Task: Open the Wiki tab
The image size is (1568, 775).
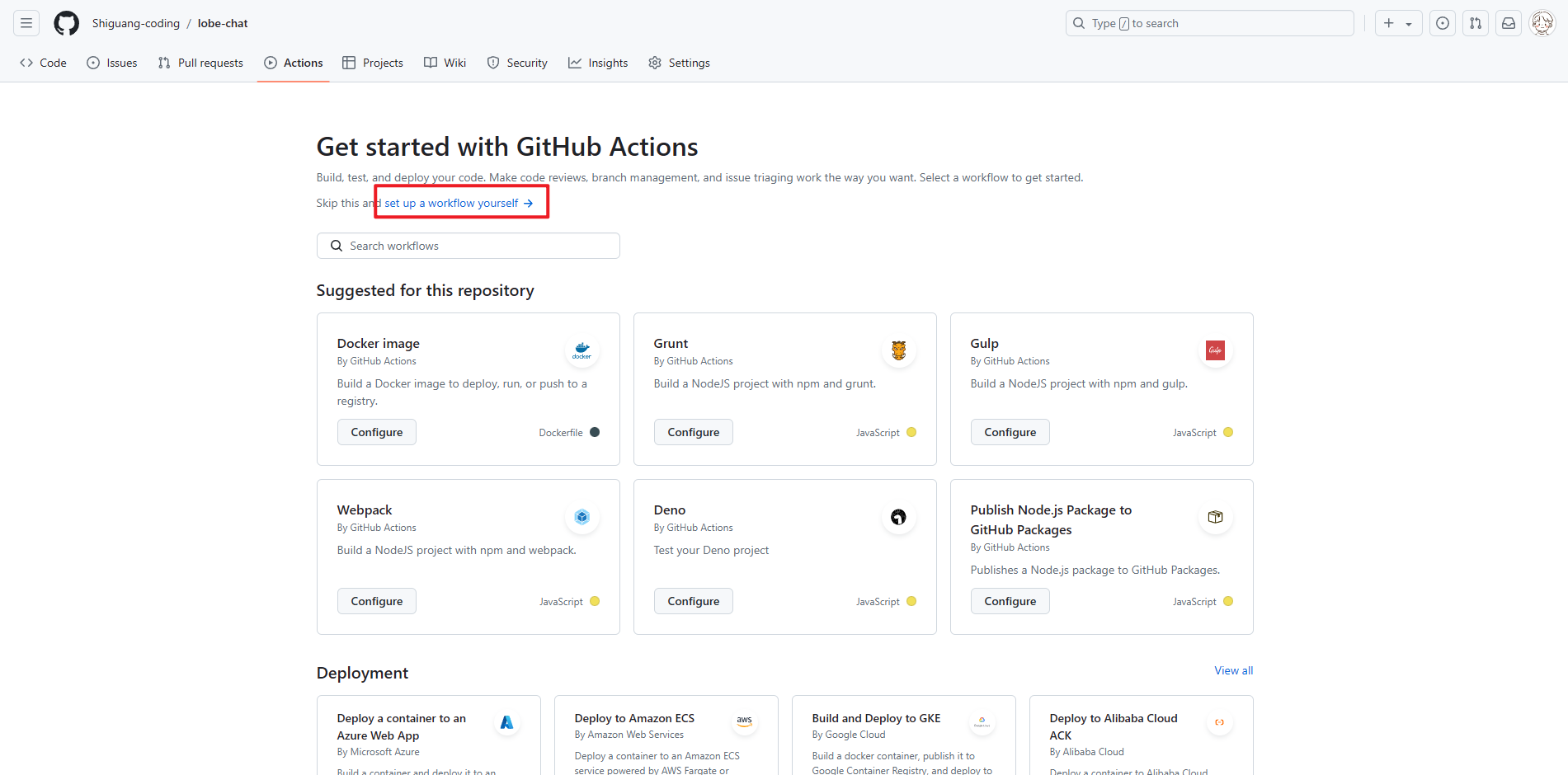Action: 445,63
